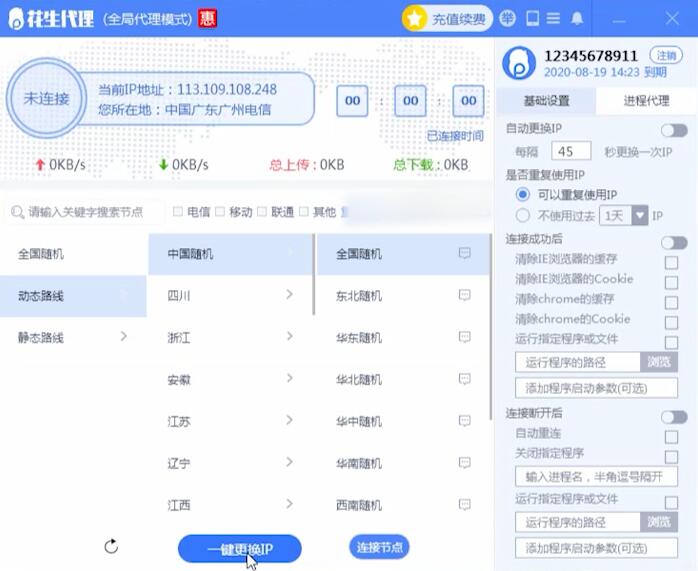Expand the 安徽 province row
The height and width of the screenshot is (571, 698).
tap(231, 380)
